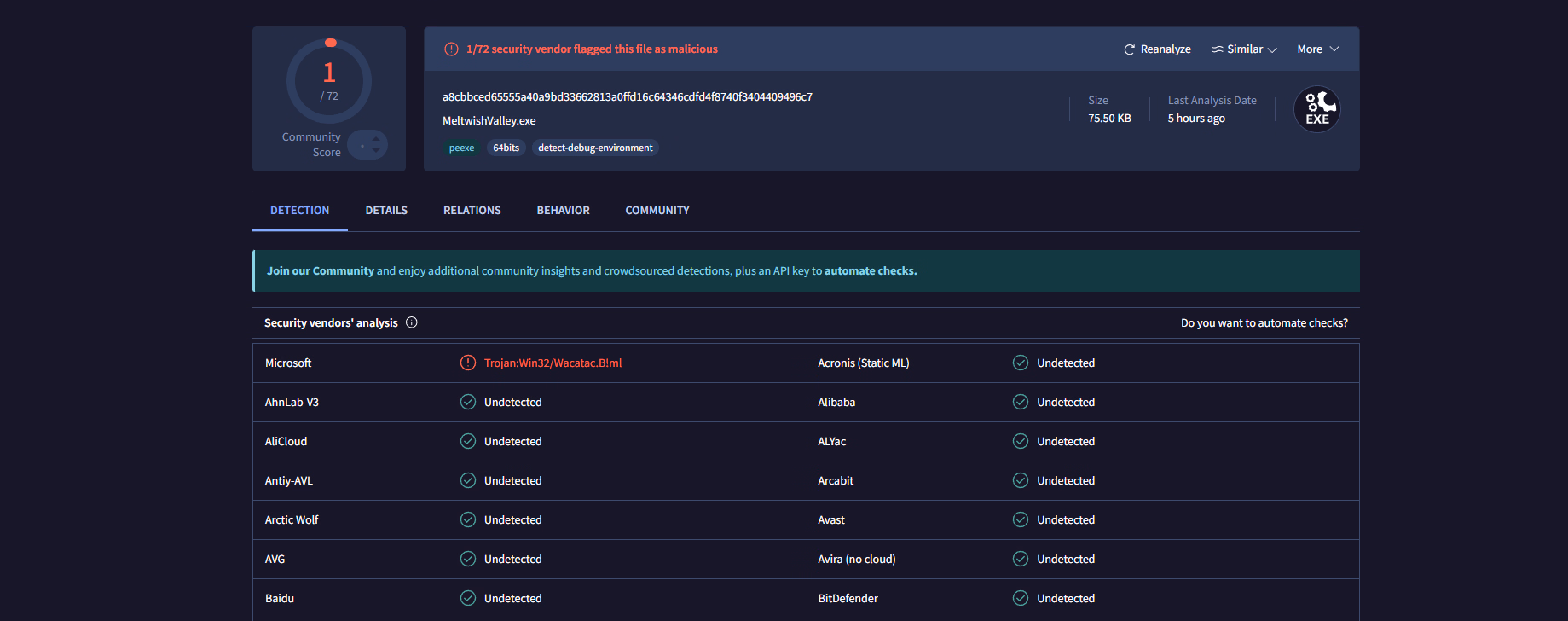Follow the automate checks link in banner
The height and width of the screenshot is (621, 1568).
870,271
